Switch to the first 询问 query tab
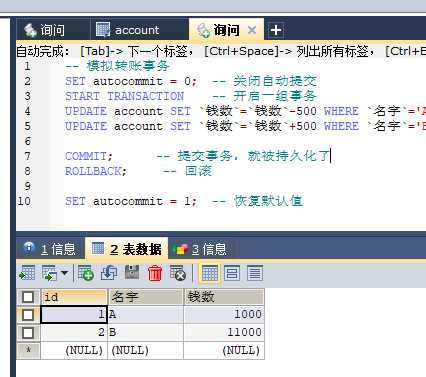 [53, 30]
